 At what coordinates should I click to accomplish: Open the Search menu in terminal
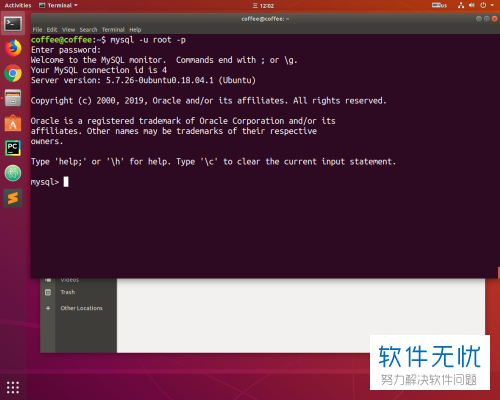click(88, 30)
